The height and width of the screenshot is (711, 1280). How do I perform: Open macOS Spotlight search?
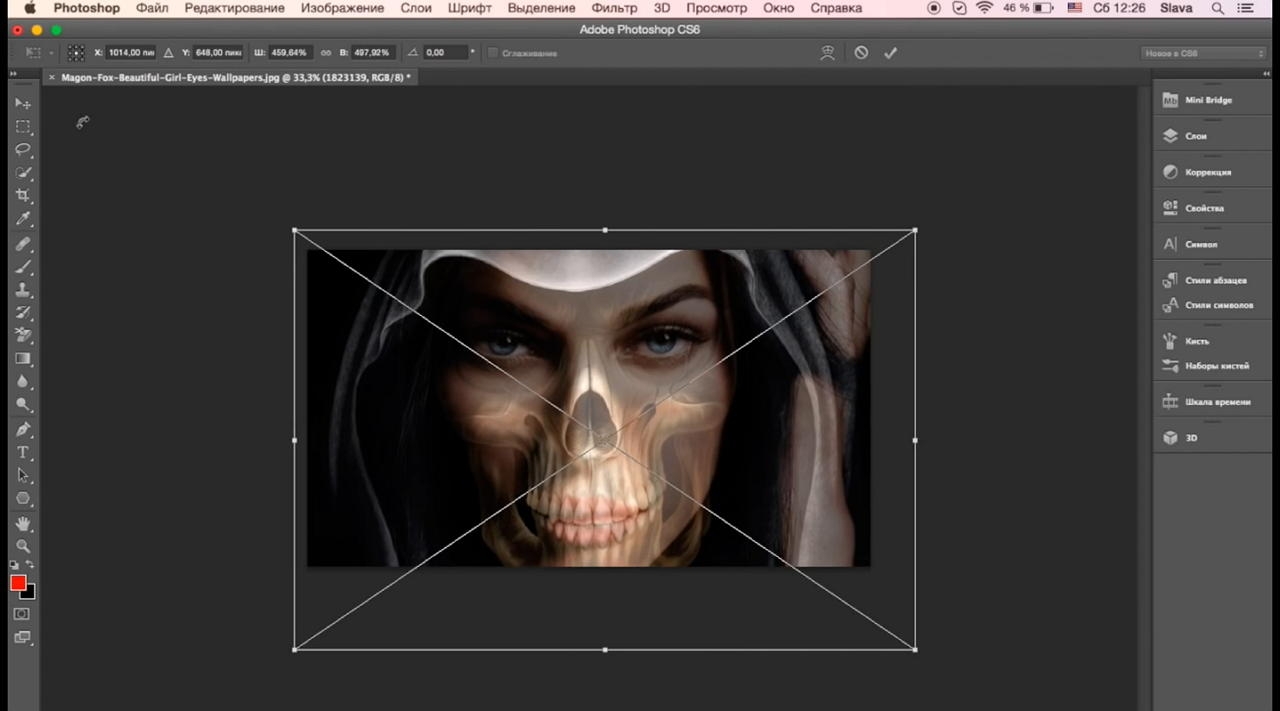[1217, 8]
